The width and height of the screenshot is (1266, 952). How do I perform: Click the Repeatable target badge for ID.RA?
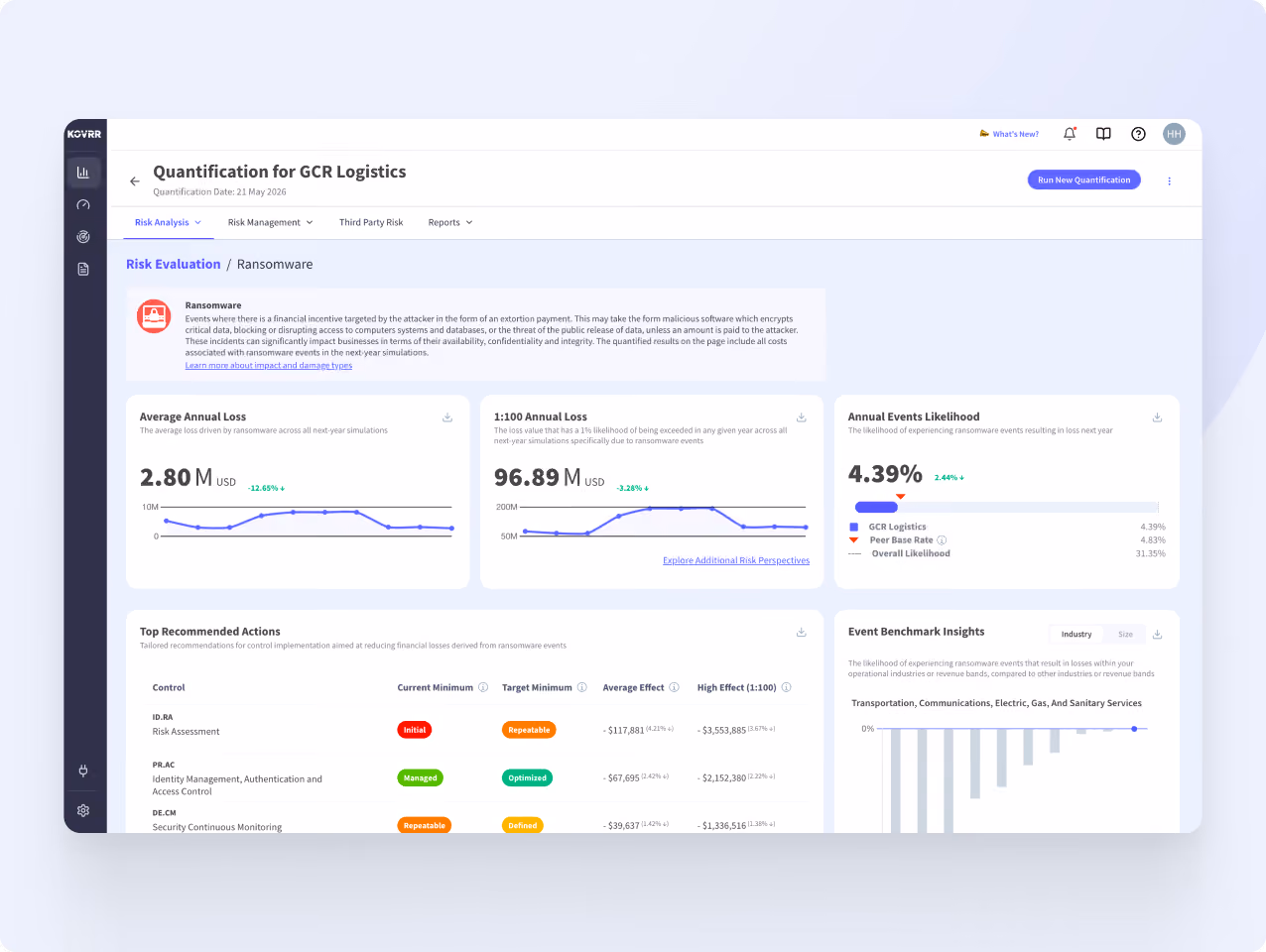coord(529,730)
